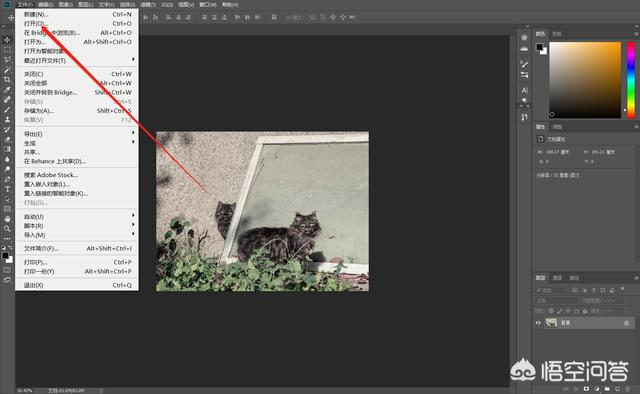Viewport: 640px width, 394px height.
Task: Select the Blur tool droplet icon
Action: pyautogui.click(x=7, y=159)
